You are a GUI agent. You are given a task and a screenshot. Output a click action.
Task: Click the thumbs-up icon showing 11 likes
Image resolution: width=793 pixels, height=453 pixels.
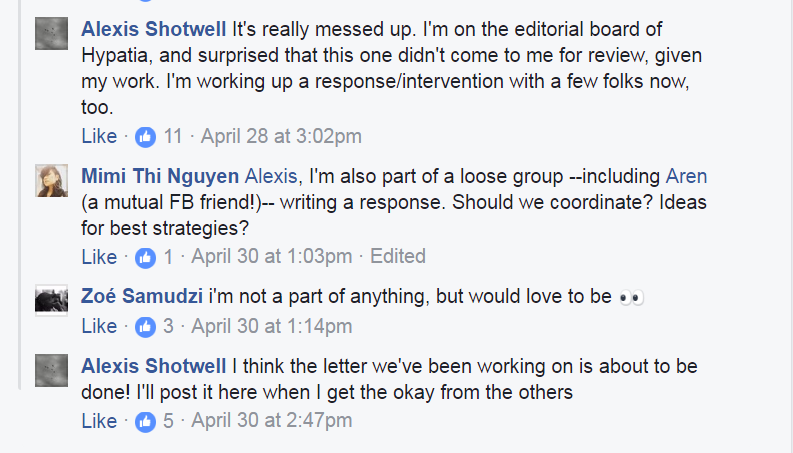click(x=145, y=136)
